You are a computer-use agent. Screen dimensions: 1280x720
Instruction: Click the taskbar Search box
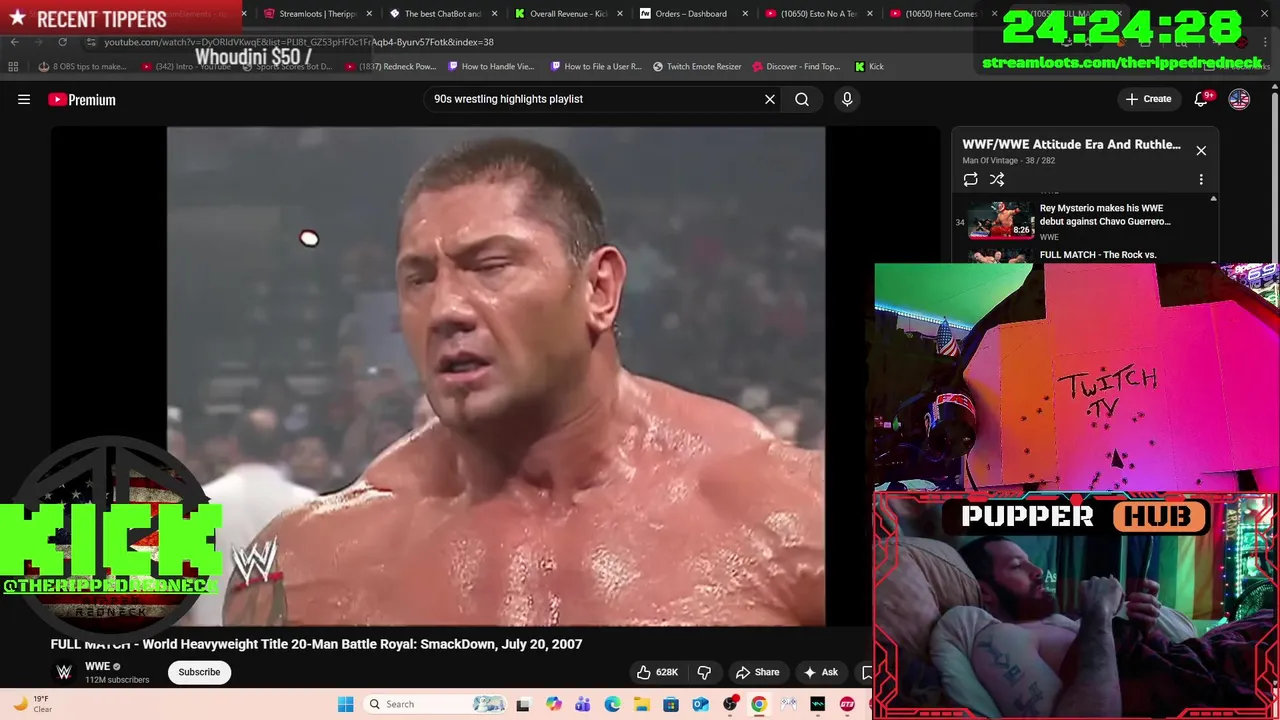click(435, 704)
